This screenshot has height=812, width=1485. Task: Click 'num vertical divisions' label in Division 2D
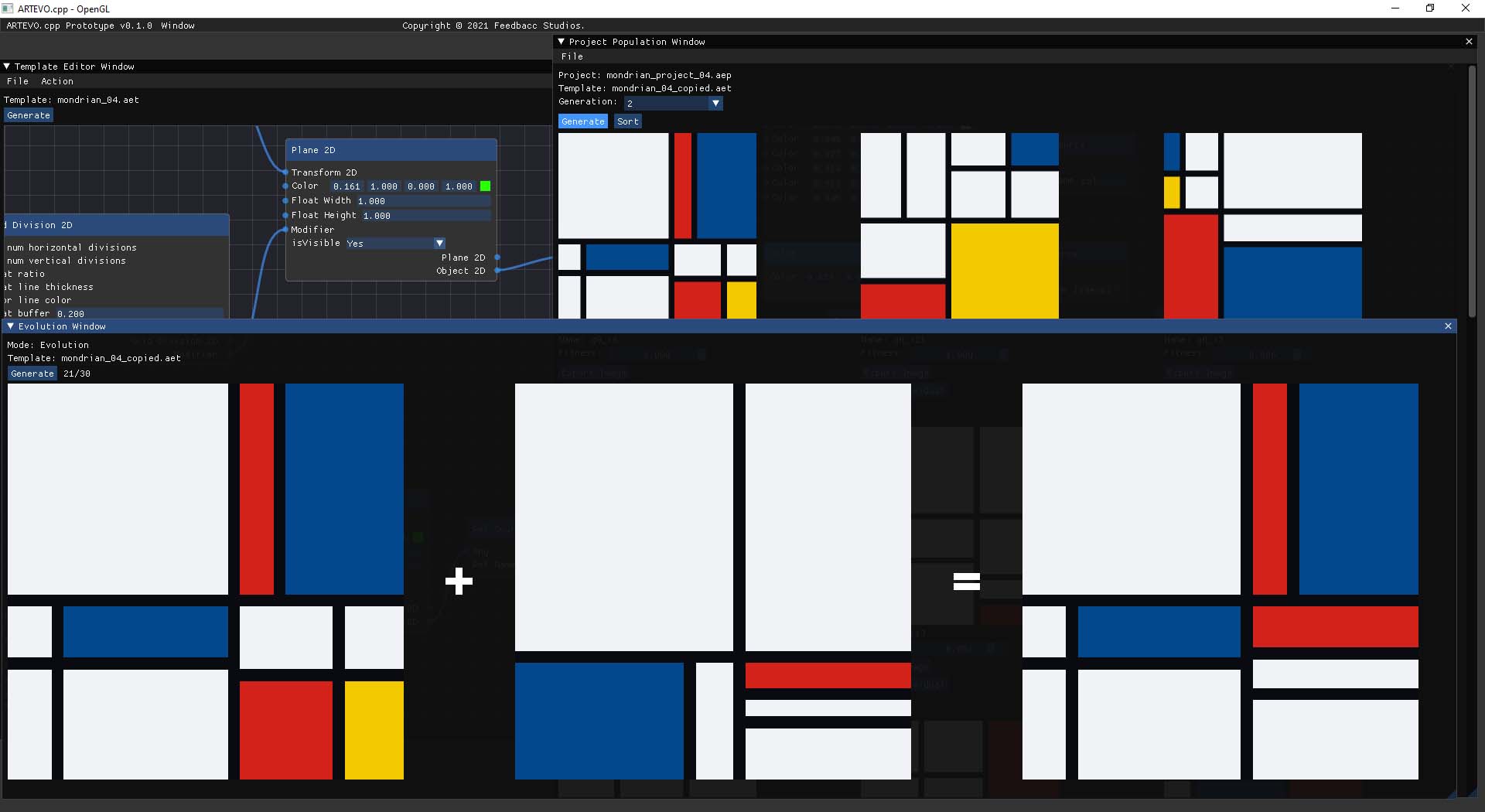pos(67,261)
